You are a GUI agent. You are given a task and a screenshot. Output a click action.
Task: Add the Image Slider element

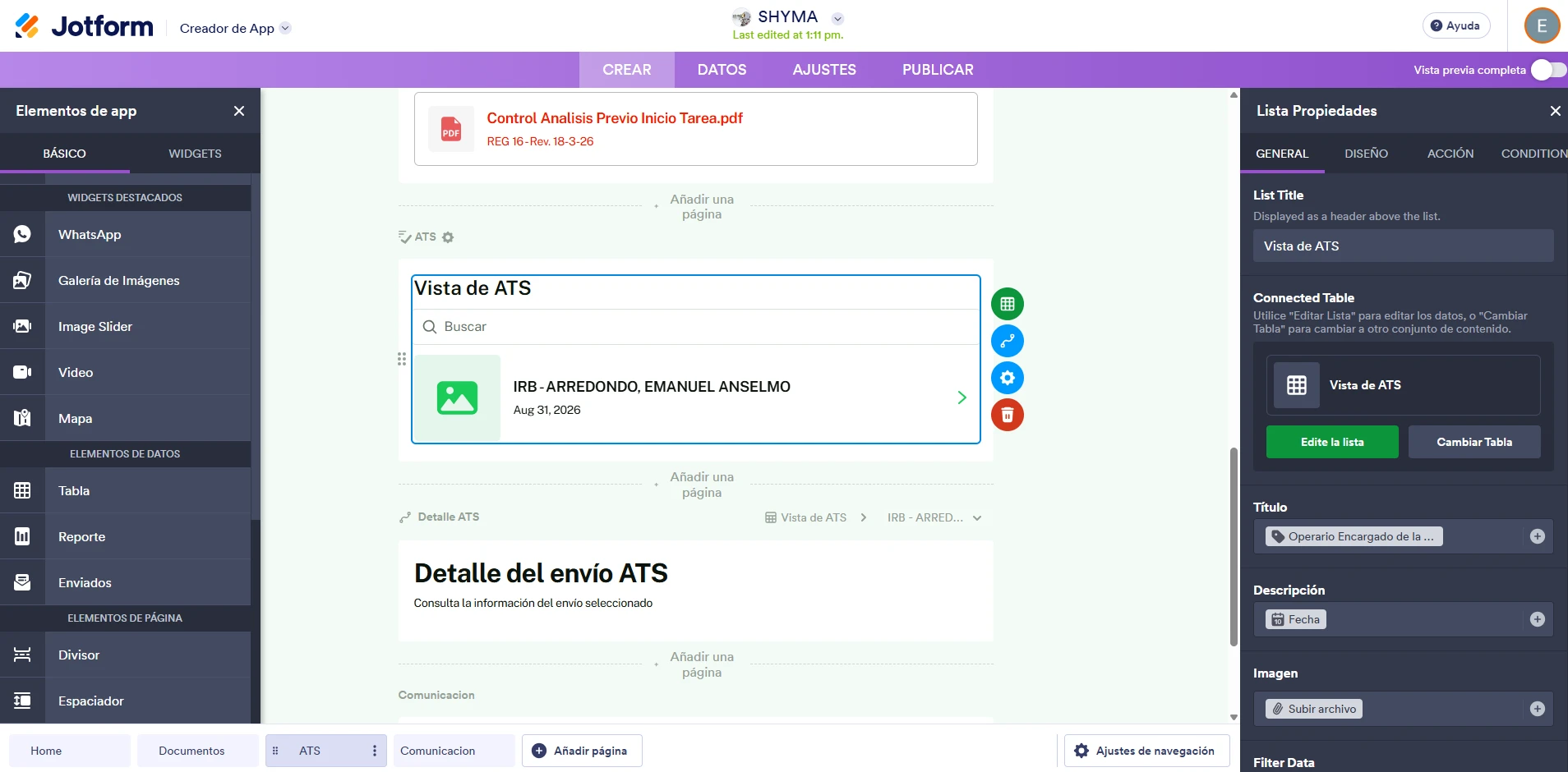(x=125, y=326)
